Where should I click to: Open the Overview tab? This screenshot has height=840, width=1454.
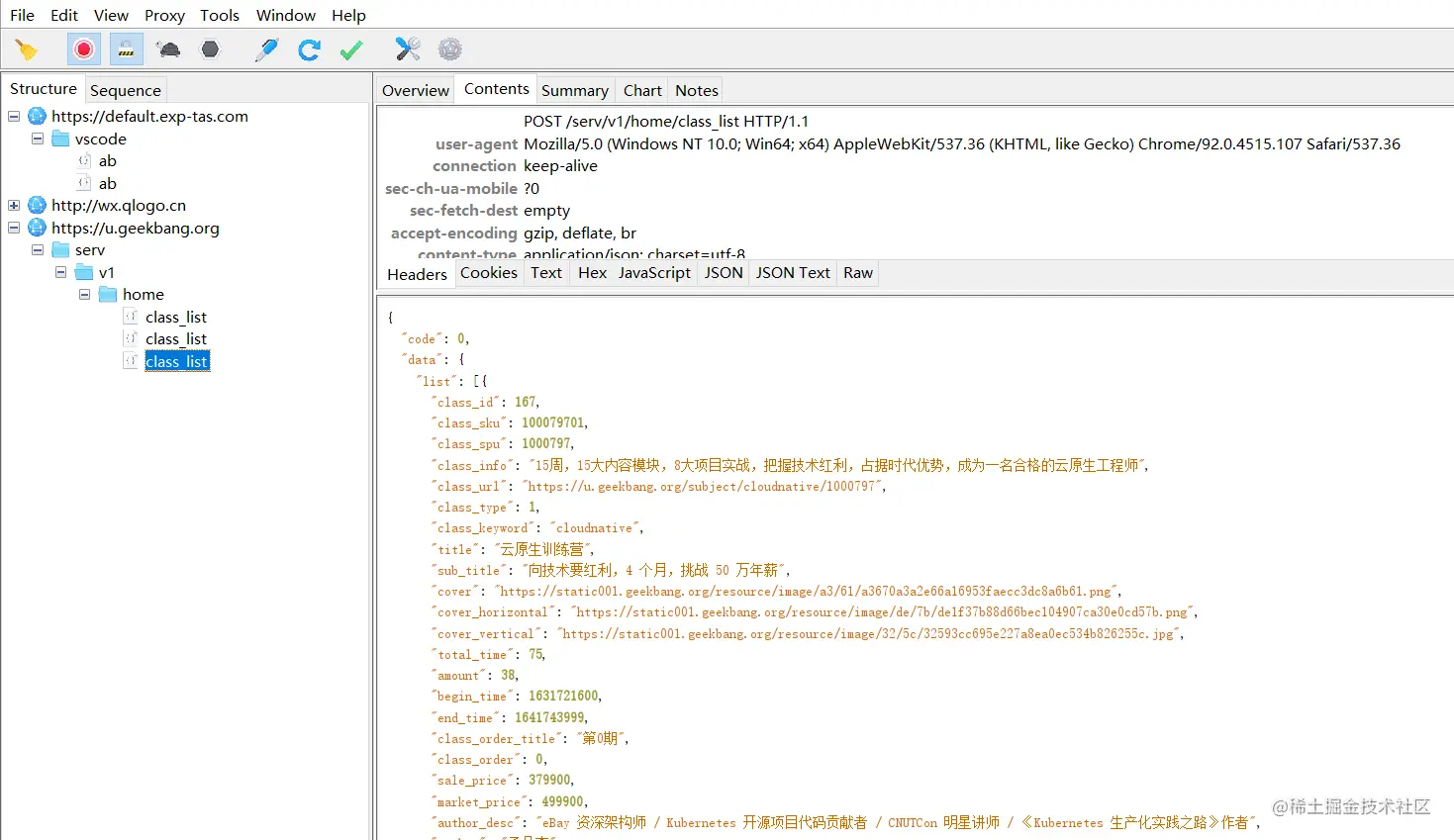[x=416, y=90]
